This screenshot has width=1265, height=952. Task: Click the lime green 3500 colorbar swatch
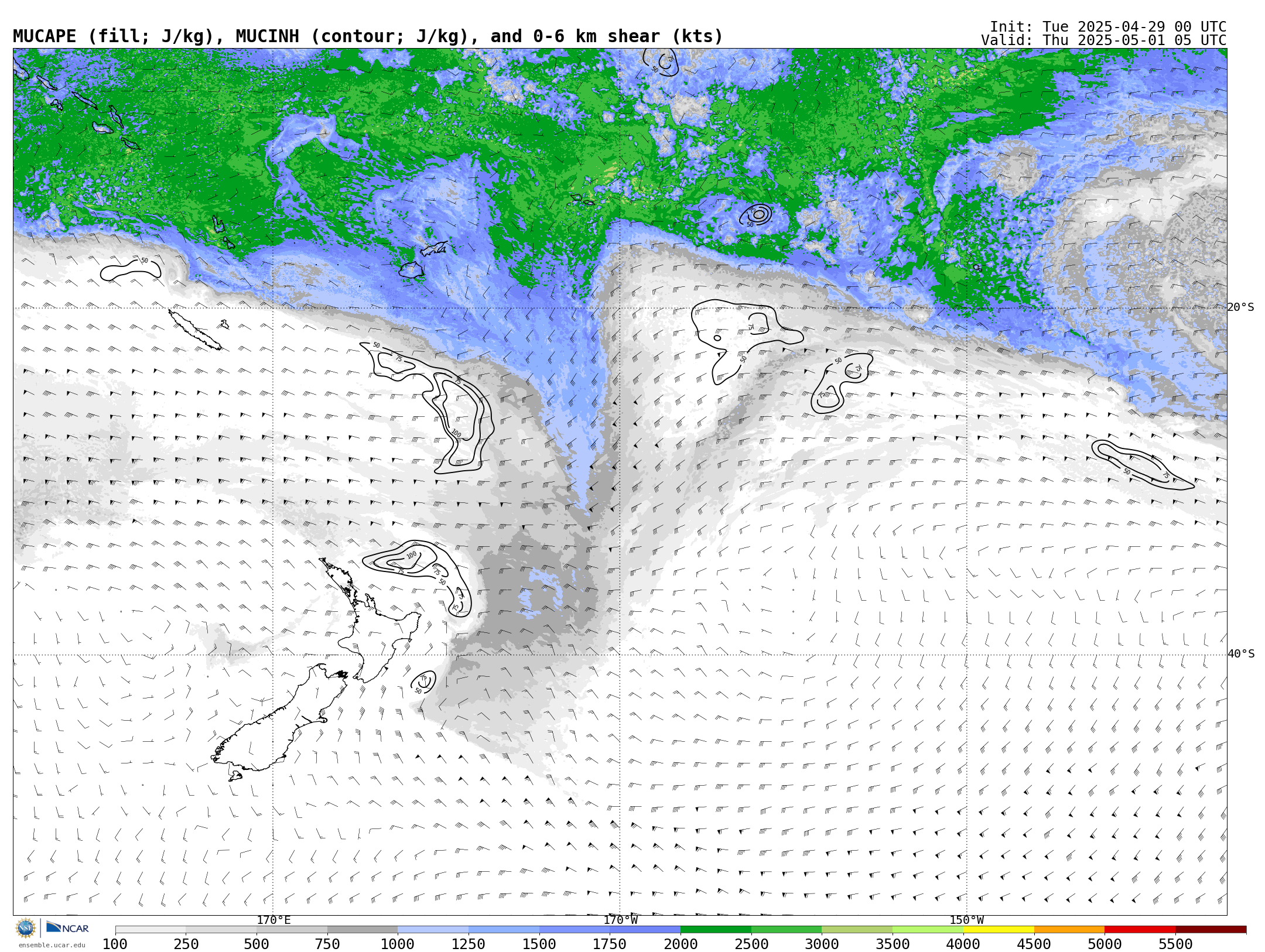pos(928,929)
